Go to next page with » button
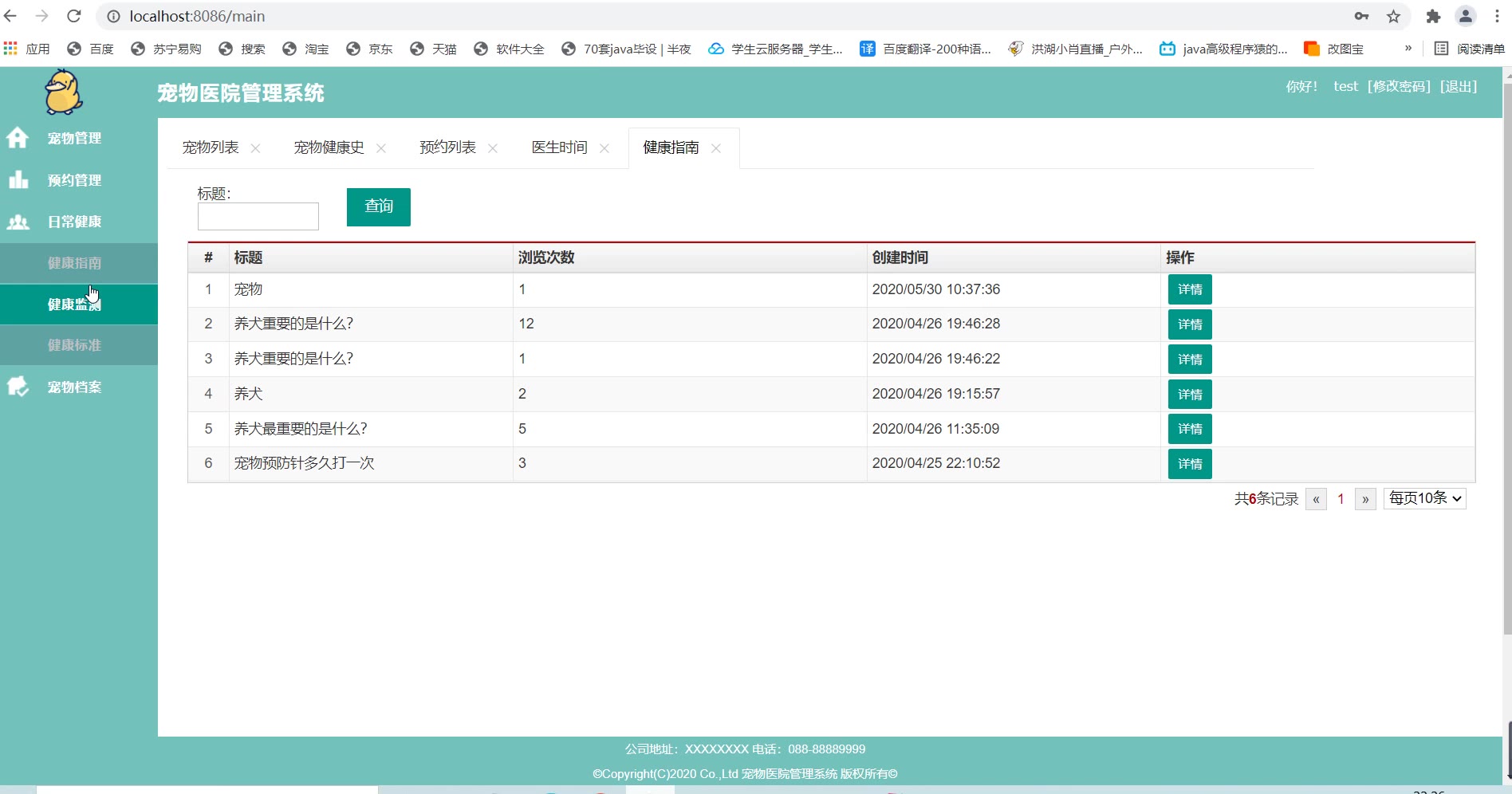Image resolution: width=1512 pixels, height=794 pixels. (x=1365, y=499)
